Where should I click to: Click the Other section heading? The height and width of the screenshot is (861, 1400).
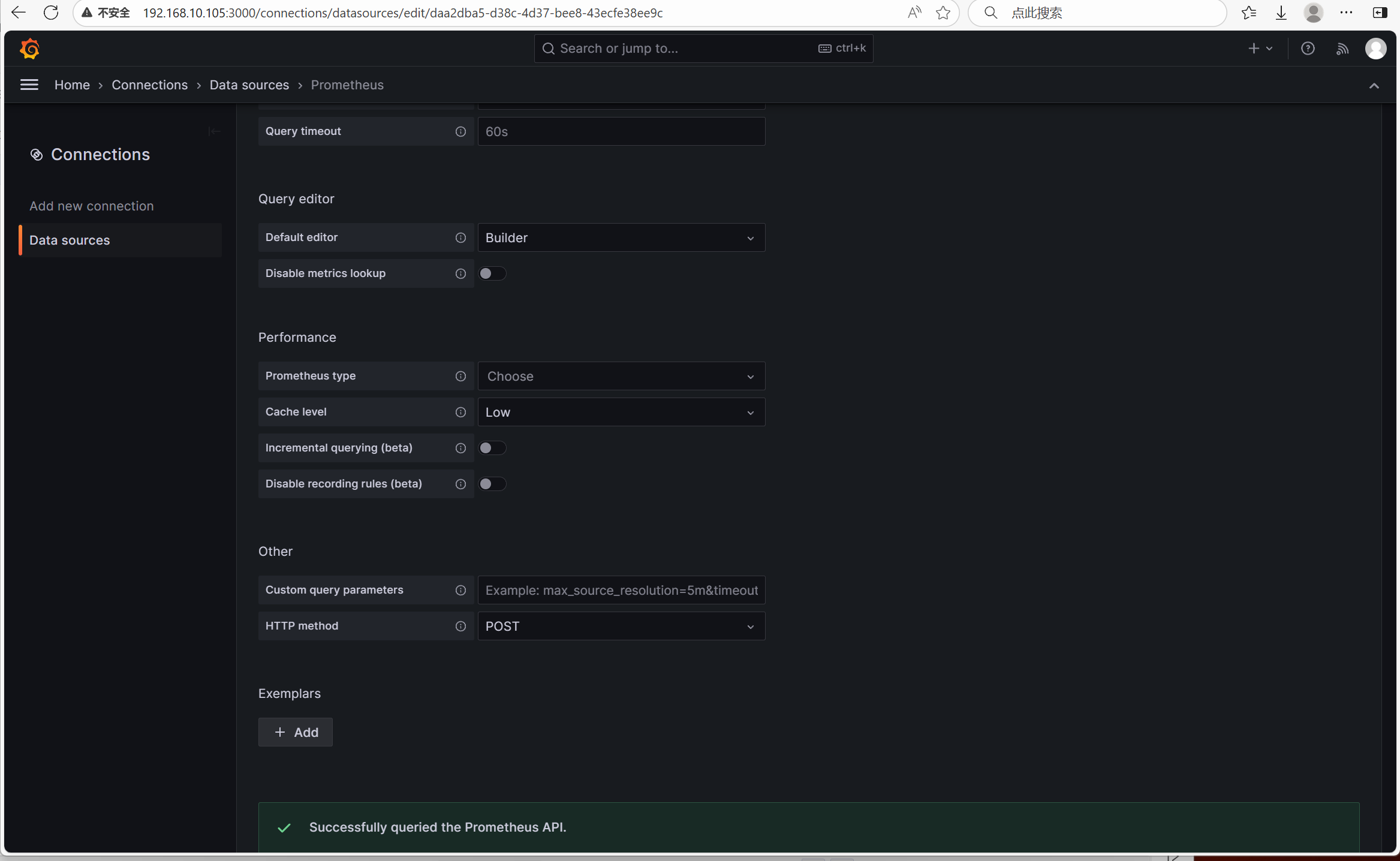coord(276,552)
